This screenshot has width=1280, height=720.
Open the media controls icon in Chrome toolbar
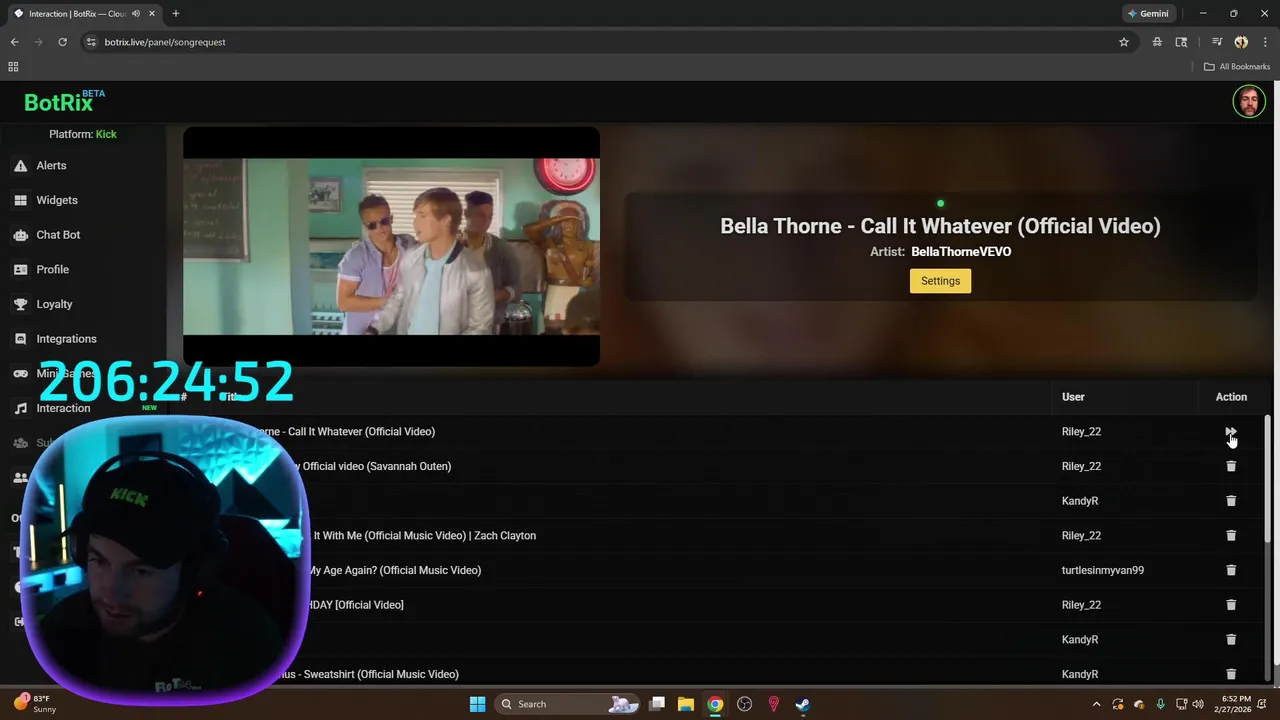(1217, 42)
